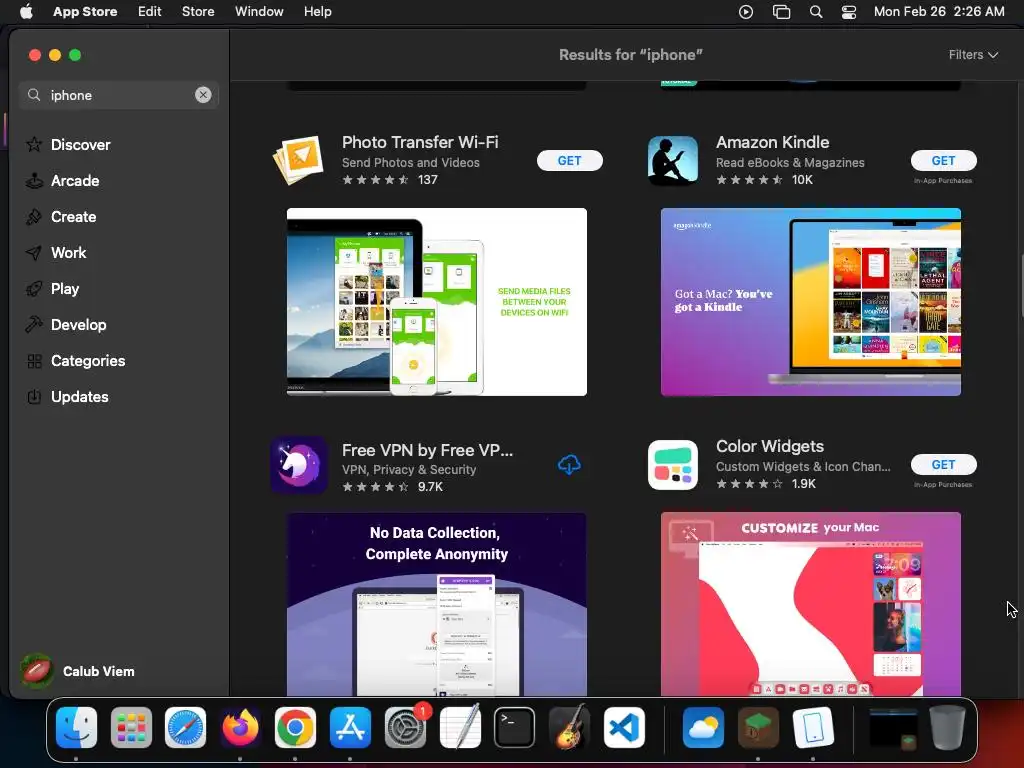
Task: Get the Photo Transfer Wi-Fi app
Action: (x=569, y=161)
